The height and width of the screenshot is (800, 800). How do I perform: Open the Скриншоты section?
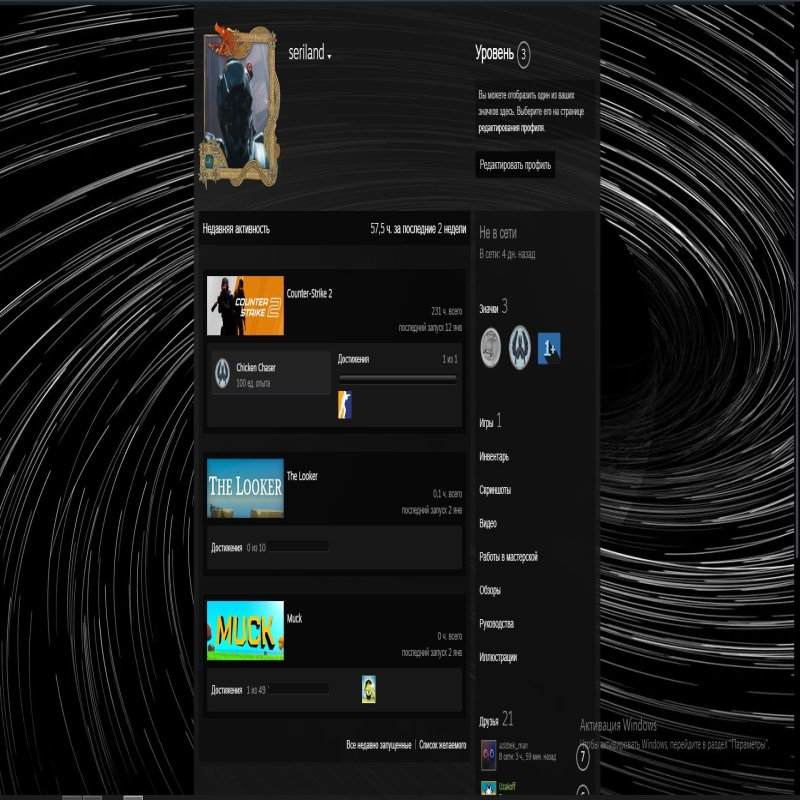click(x=495, y=490)
